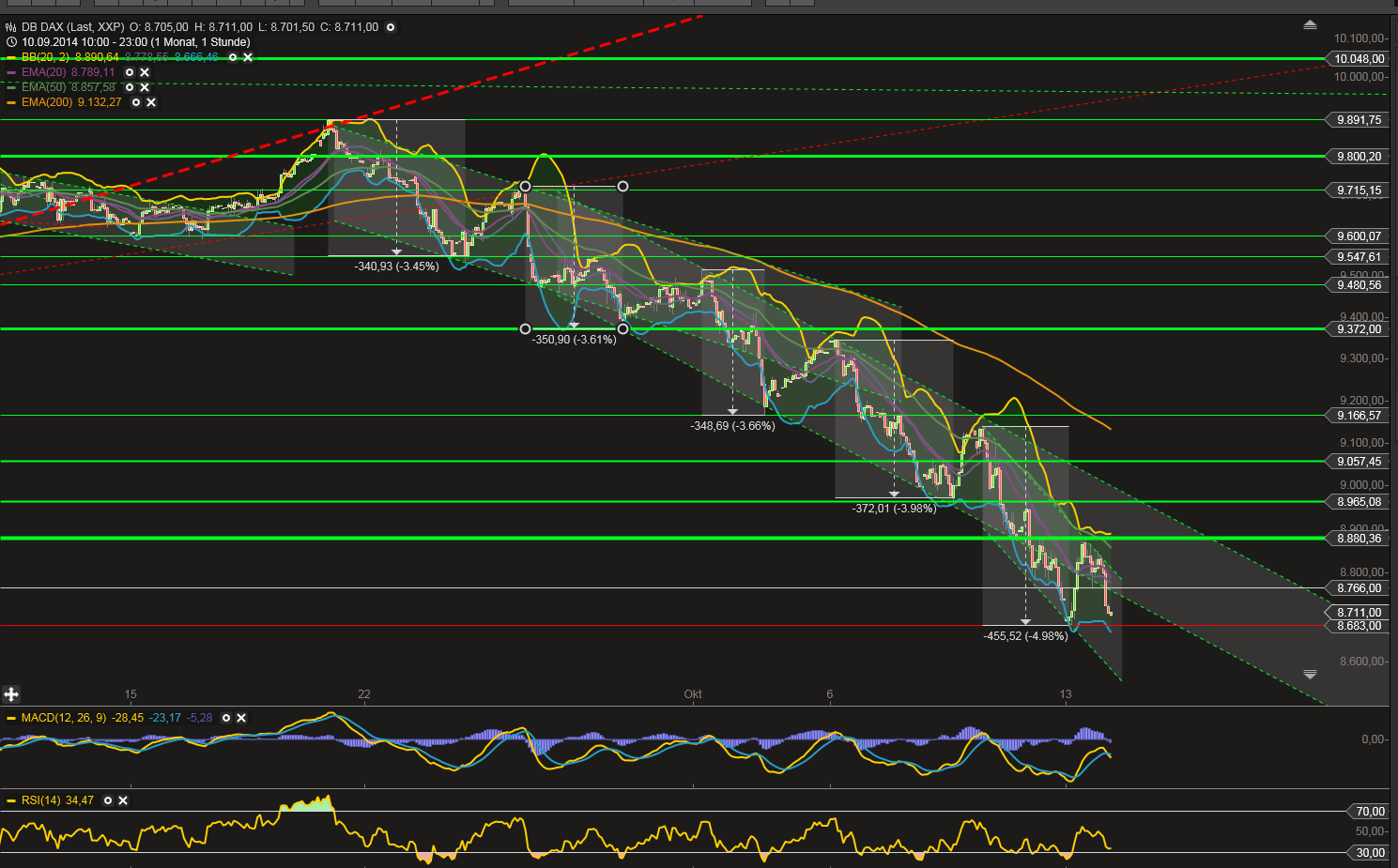The height and width of the screenshot is (868, 1398).
Task: Open settings circle for the DB DAX series
Action: 391,27
